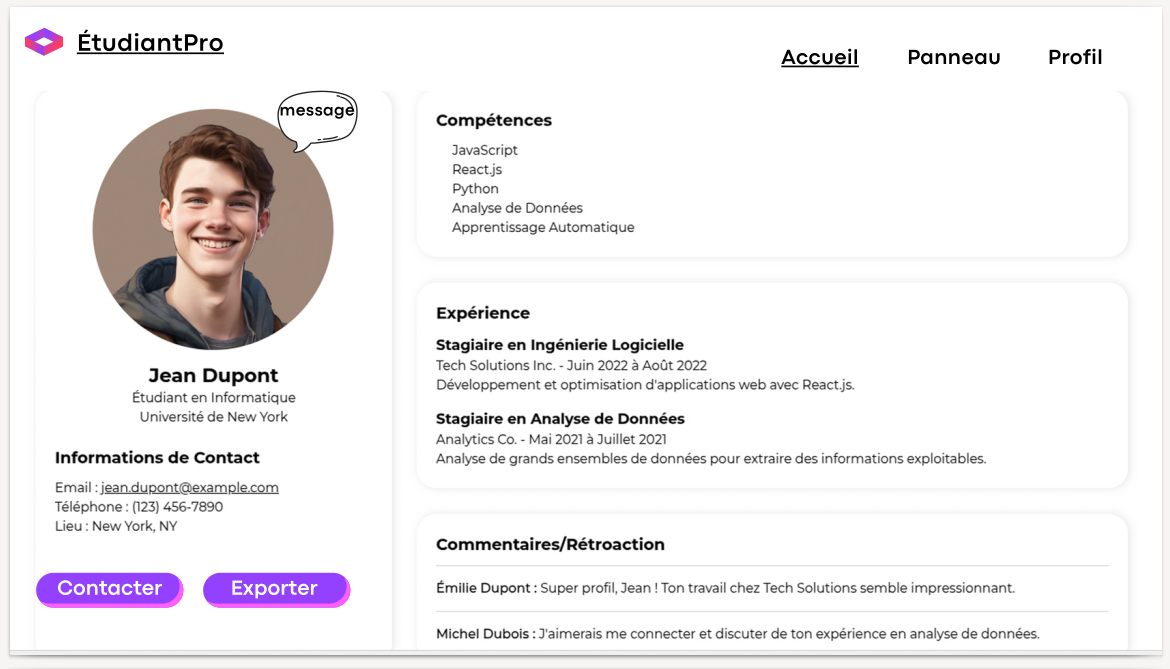Click Stagiaire en Analyse de Données entry

coord(560,419)
